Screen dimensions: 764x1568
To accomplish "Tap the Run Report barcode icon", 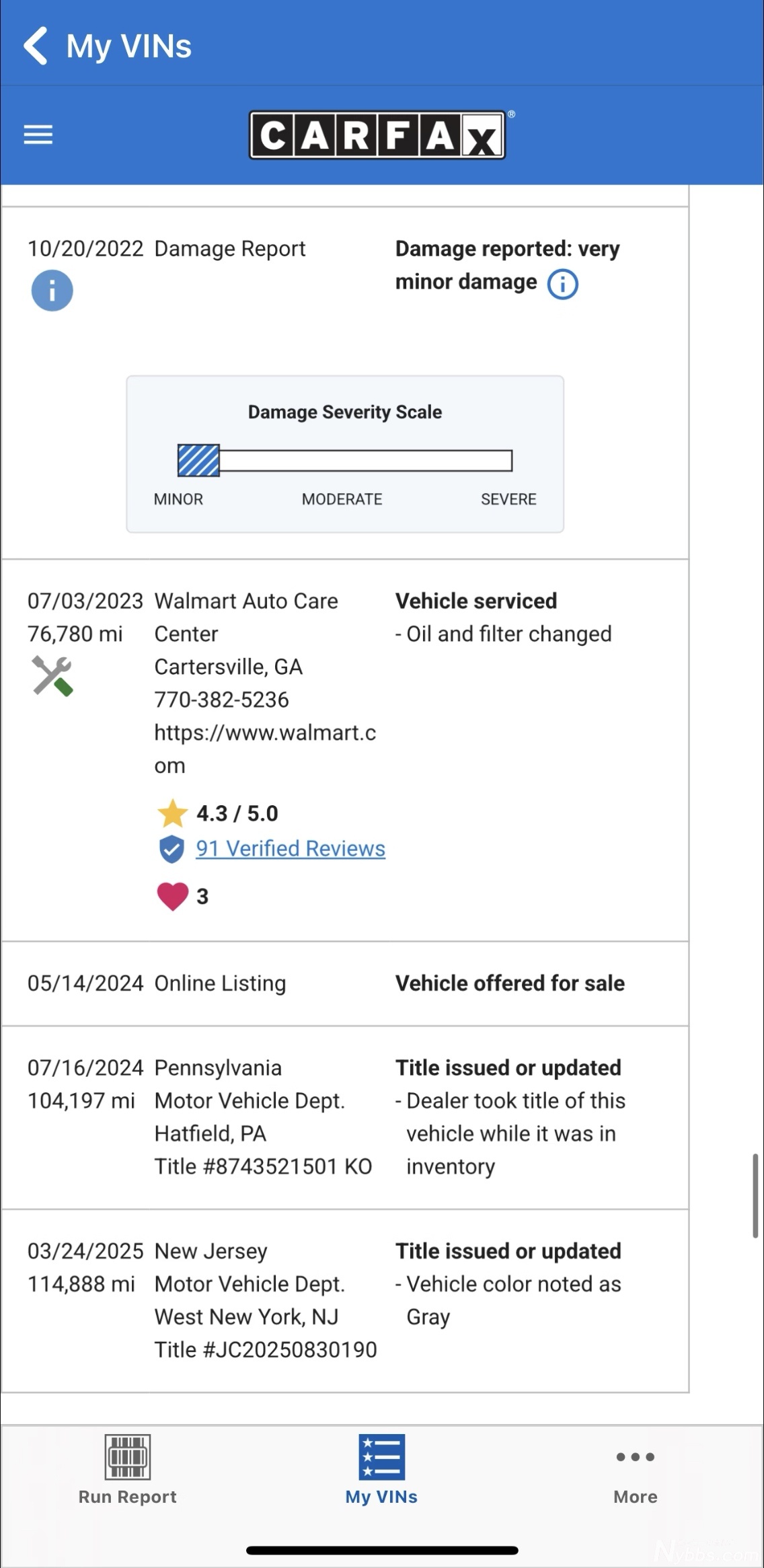I will click(127, 1457).
